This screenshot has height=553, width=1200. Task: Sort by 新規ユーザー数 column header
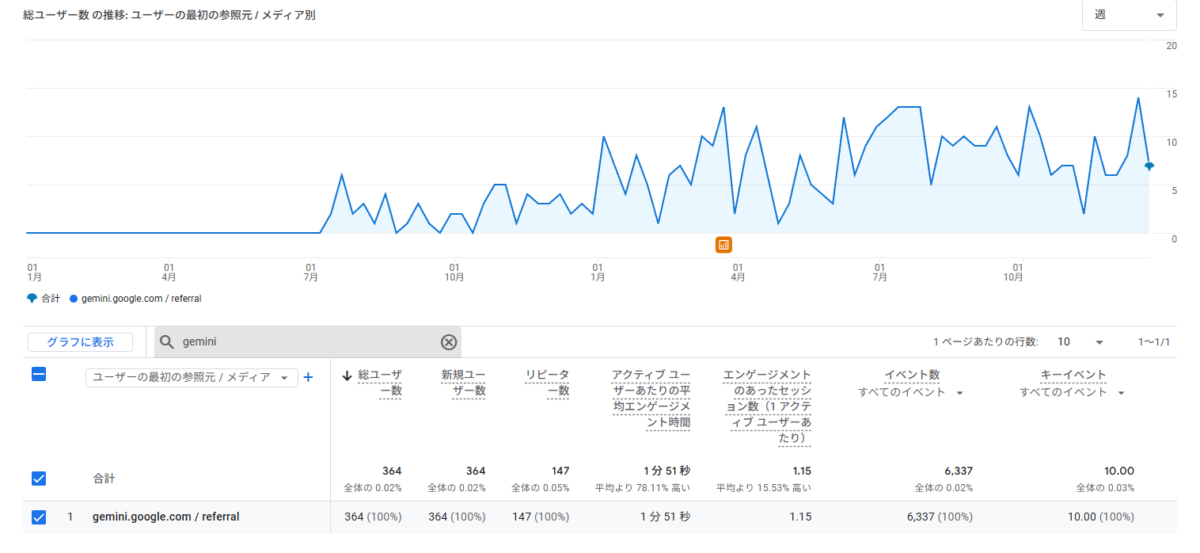click(x=463, y=382)
